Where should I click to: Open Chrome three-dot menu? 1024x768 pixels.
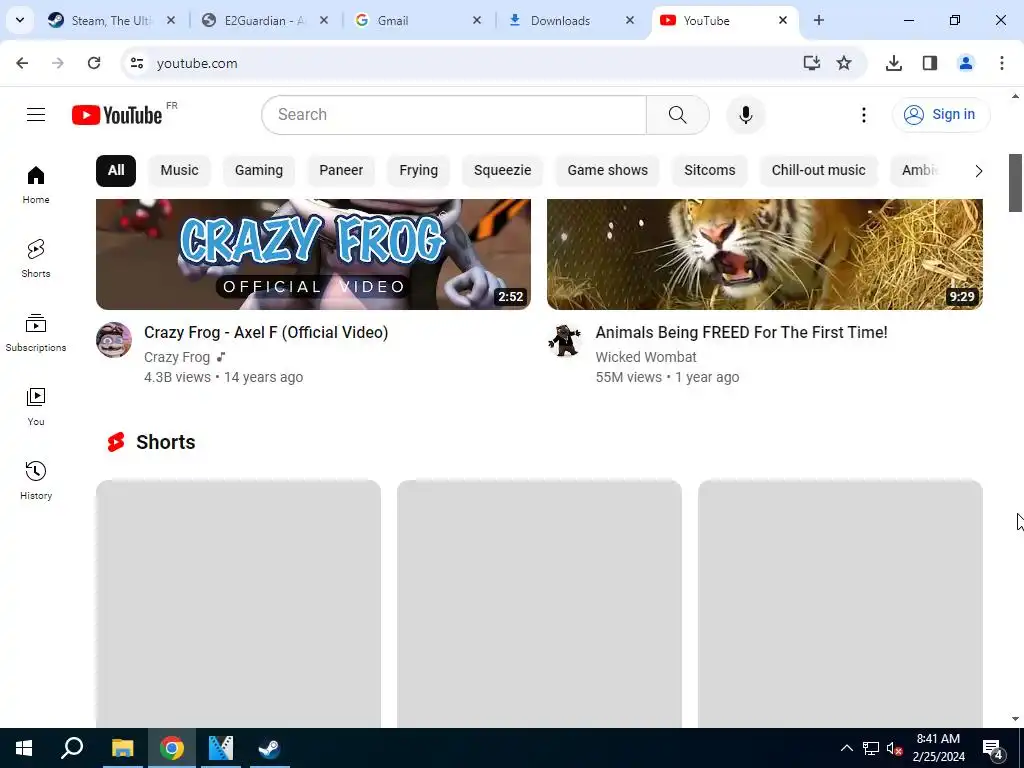tap(1002, 63)
